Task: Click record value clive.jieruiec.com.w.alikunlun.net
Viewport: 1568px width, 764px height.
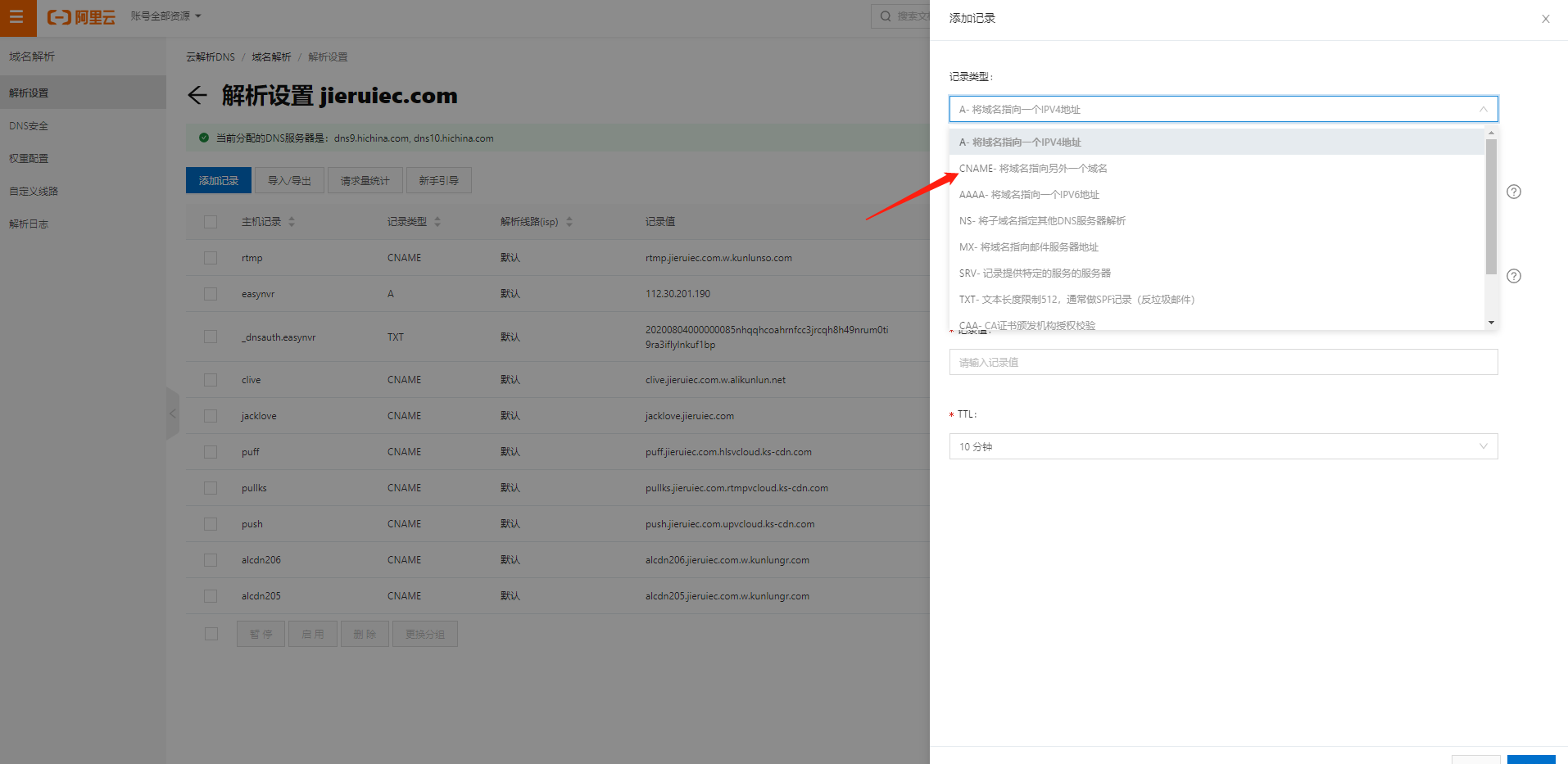Action: (715, 380)
